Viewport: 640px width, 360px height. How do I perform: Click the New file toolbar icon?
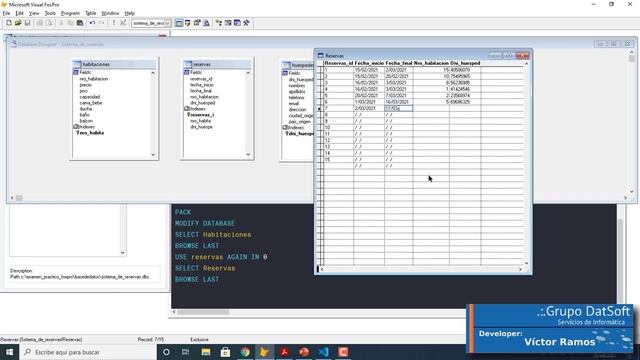[9, 23]
